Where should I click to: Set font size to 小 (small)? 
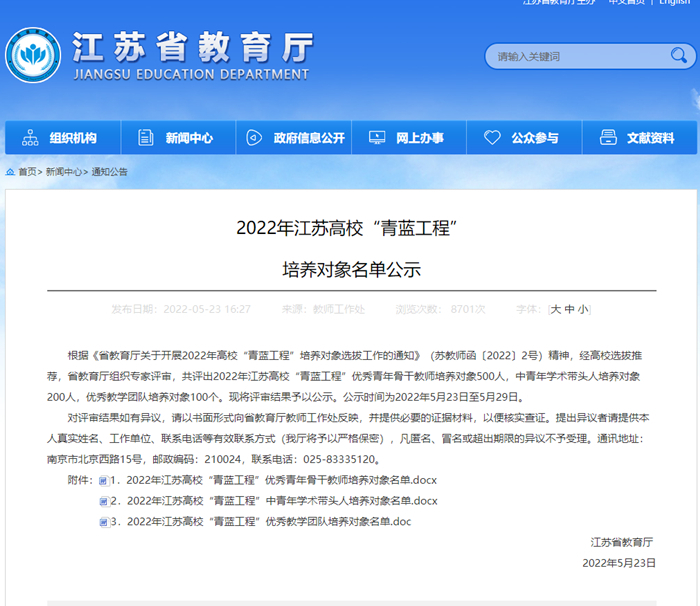(x=582, y=310)
